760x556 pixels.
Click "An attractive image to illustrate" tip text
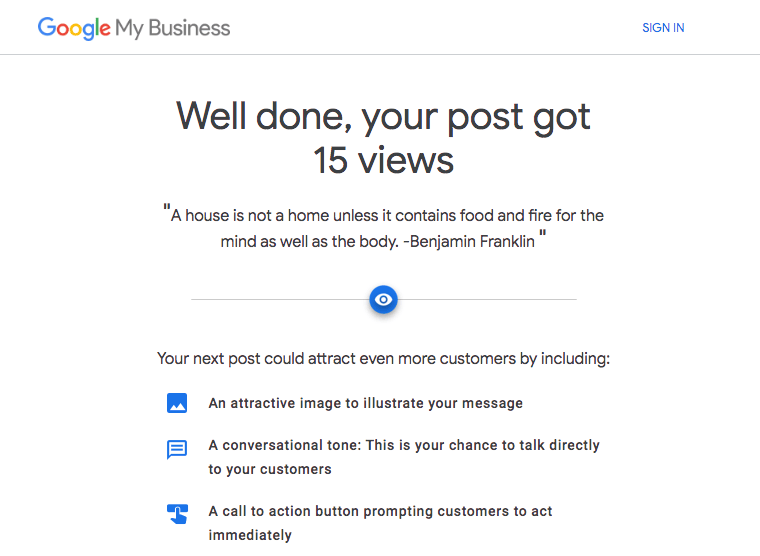(x=365, y=404)
